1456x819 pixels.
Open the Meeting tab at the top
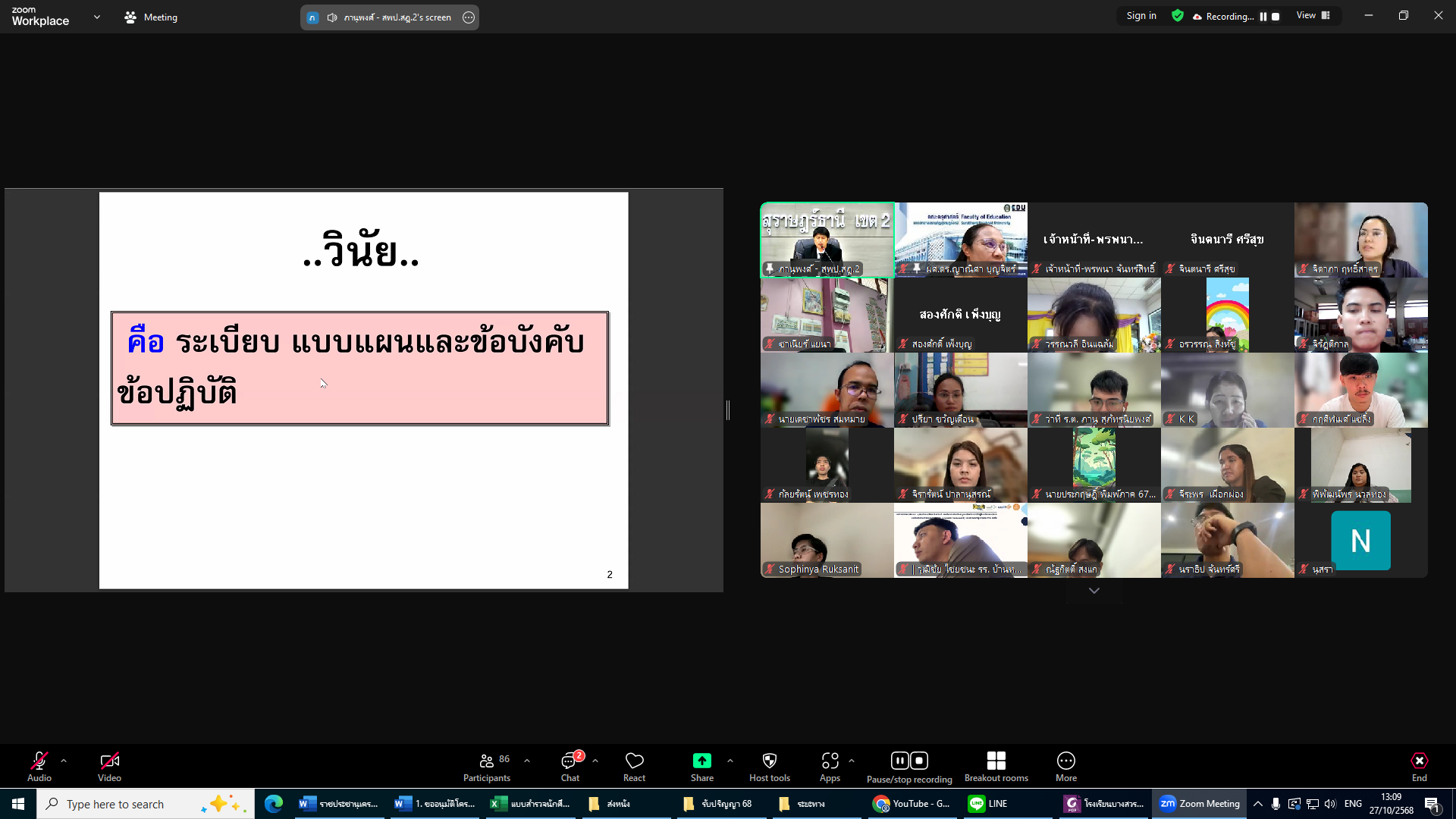tap(151, 17)
